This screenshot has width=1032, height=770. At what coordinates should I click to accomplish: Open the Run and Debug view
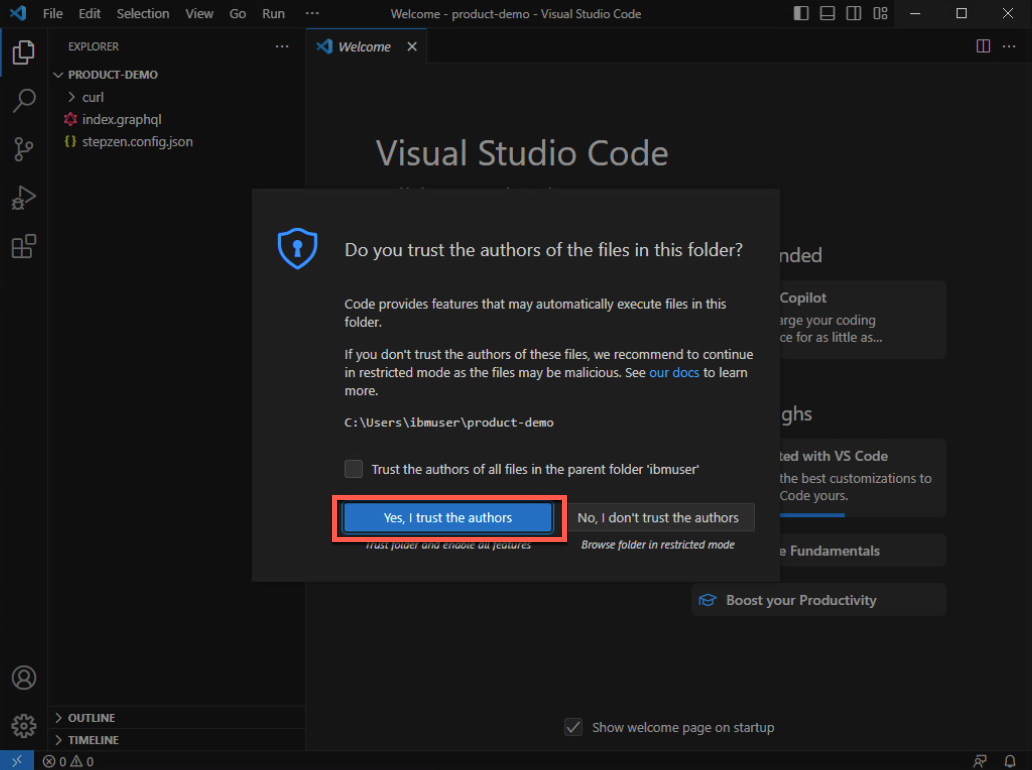click(24, 198)
